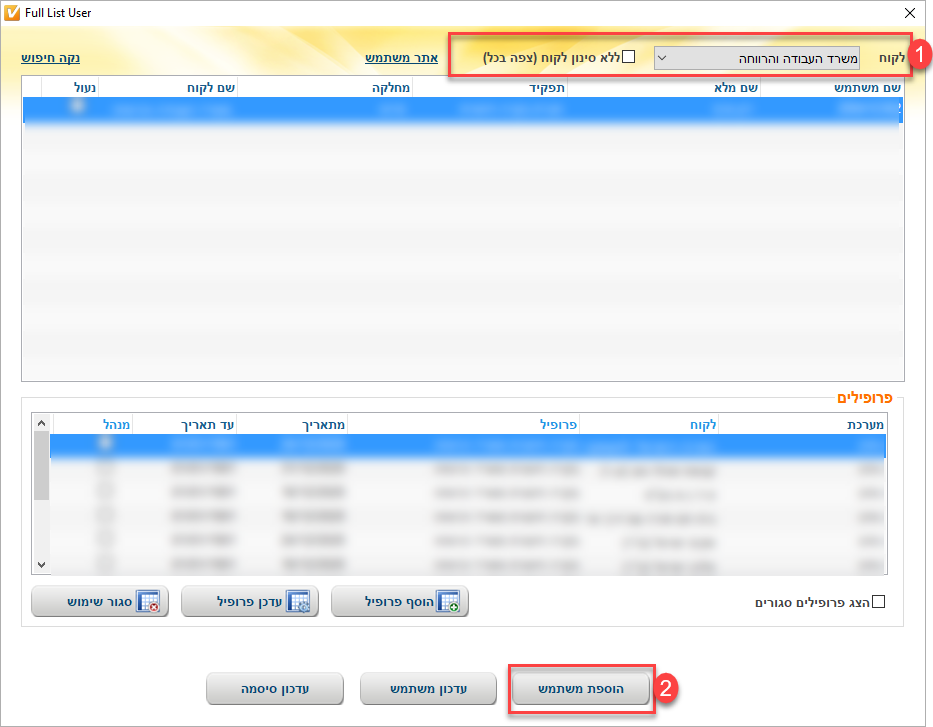Toggle the מנהל checkbox in the selected profile row

(x=106, y=443)
